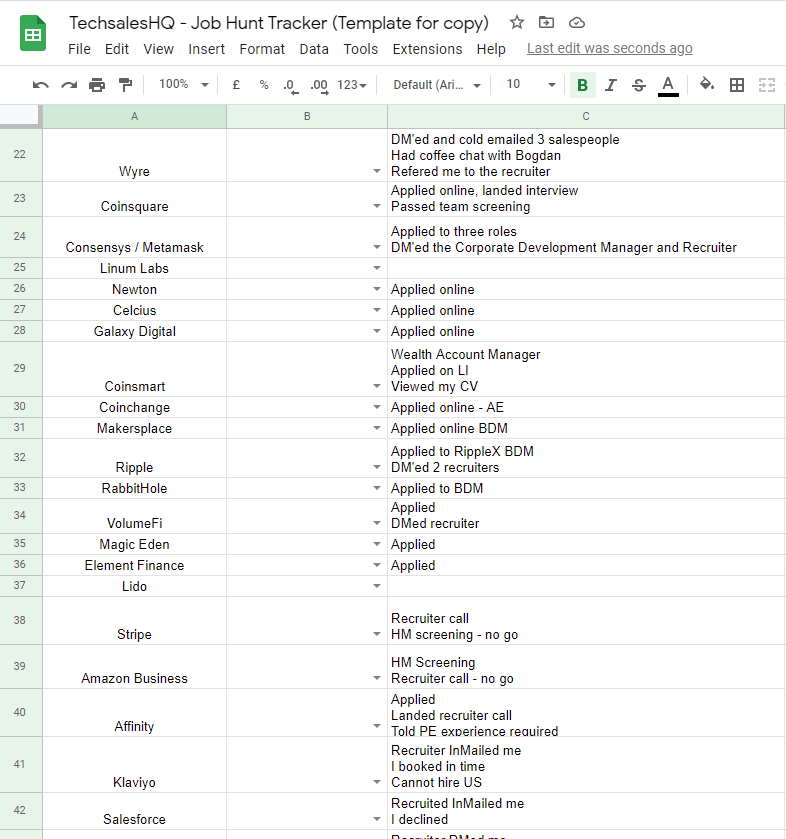The height and width of the screenshot is (839, 786).
Task: Open the Tools menu
Action: tap(361, 49)
